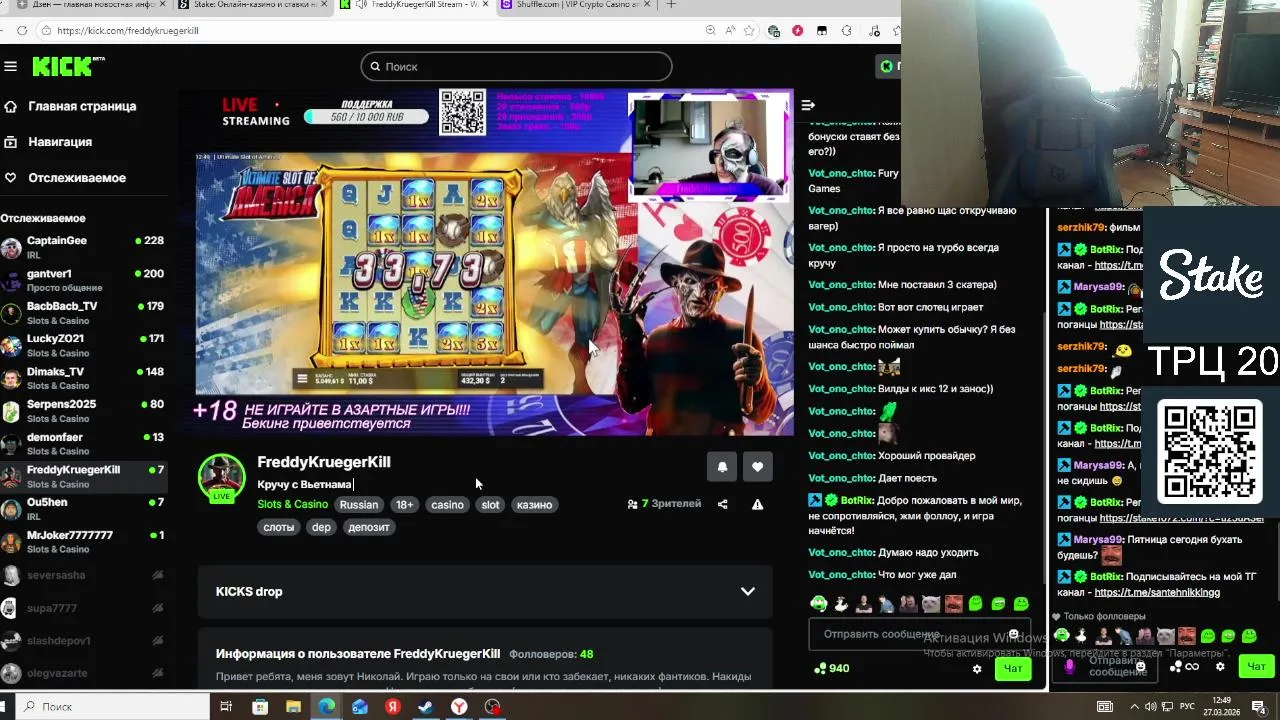Open offline seversasha channel

click(x=84, y=575)
